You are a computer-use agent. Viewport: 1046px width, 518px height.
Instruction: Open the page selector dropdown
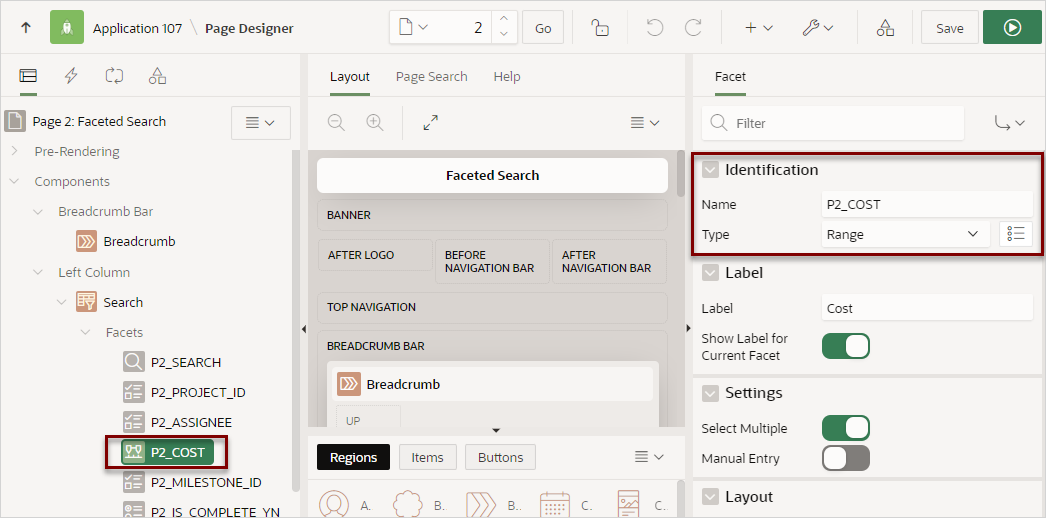(414, 28)
